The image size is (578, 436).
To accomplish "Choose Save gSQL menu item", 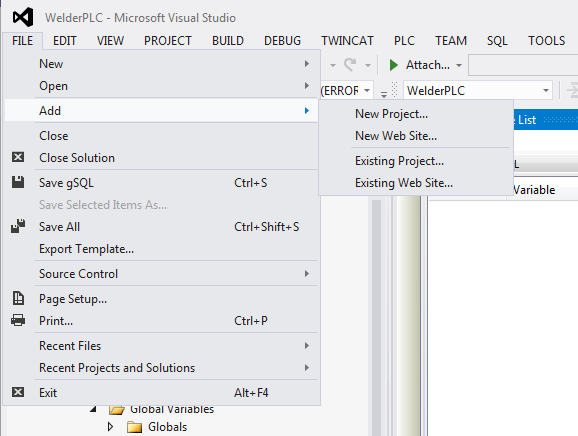I will coord(161,183).
